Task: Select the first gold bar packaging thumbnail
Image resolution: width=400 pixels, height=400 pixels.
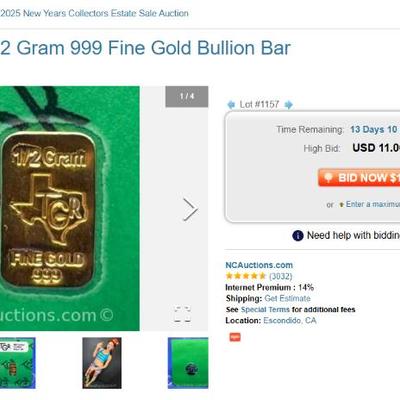Action: point(18,363)
